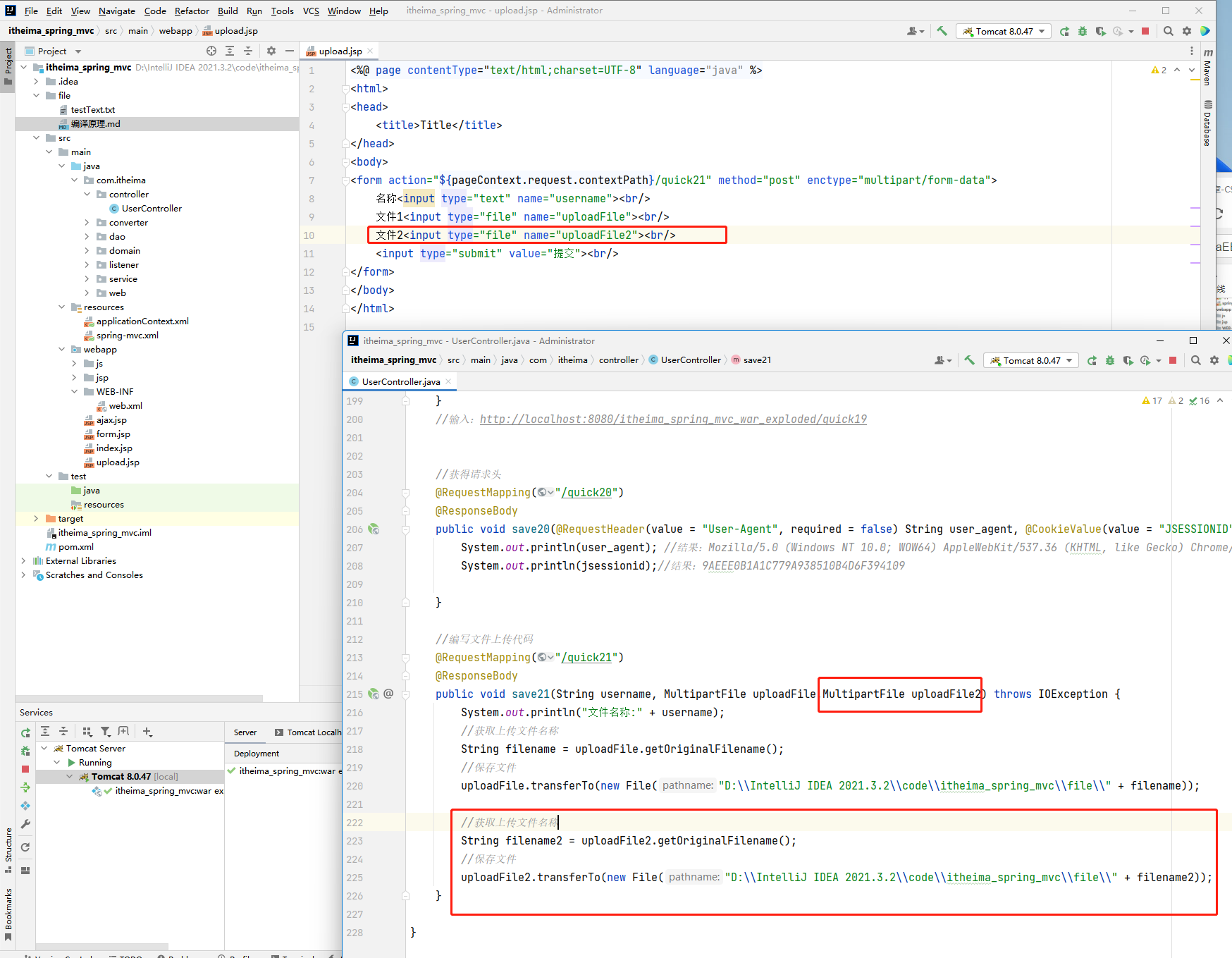Expand the converter package
The image size is (1232, 958).
(x=87, y=223)
